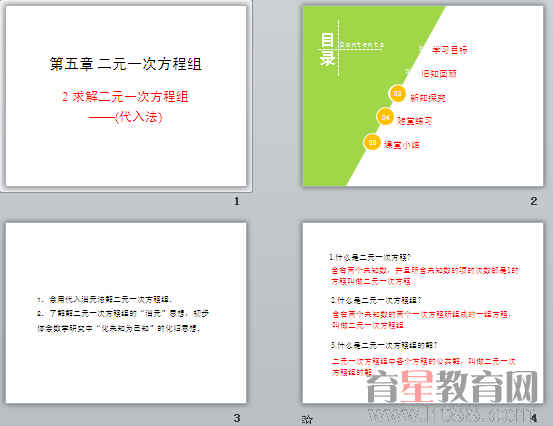Select slide 3 learning goals thumbnail
The width and height of the screenshot is (553, 426).
pos(126,313)
